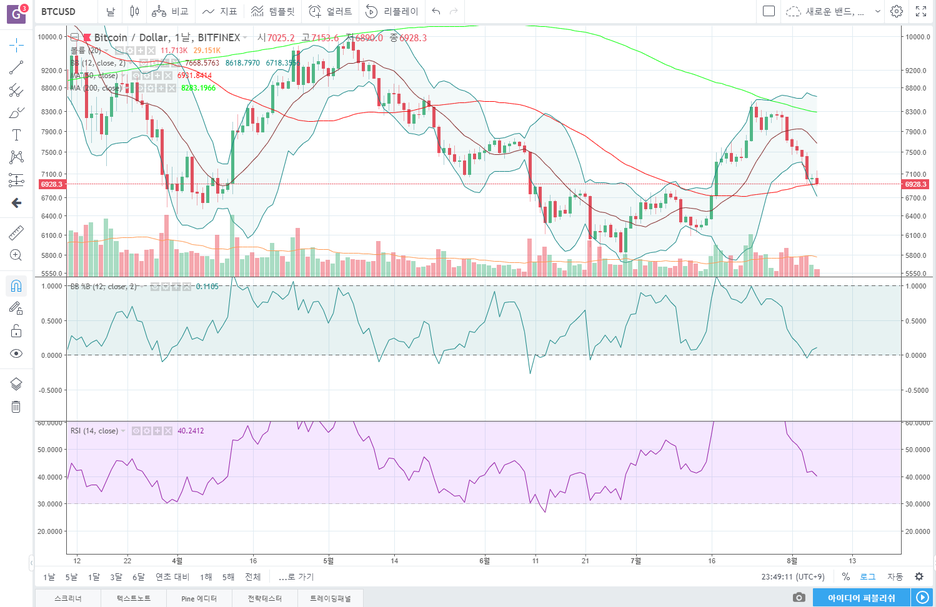The height and width of the screenshot is (607, 936).
Task: Toggle hide all drawings eye icon
Action: pos(16,353)
